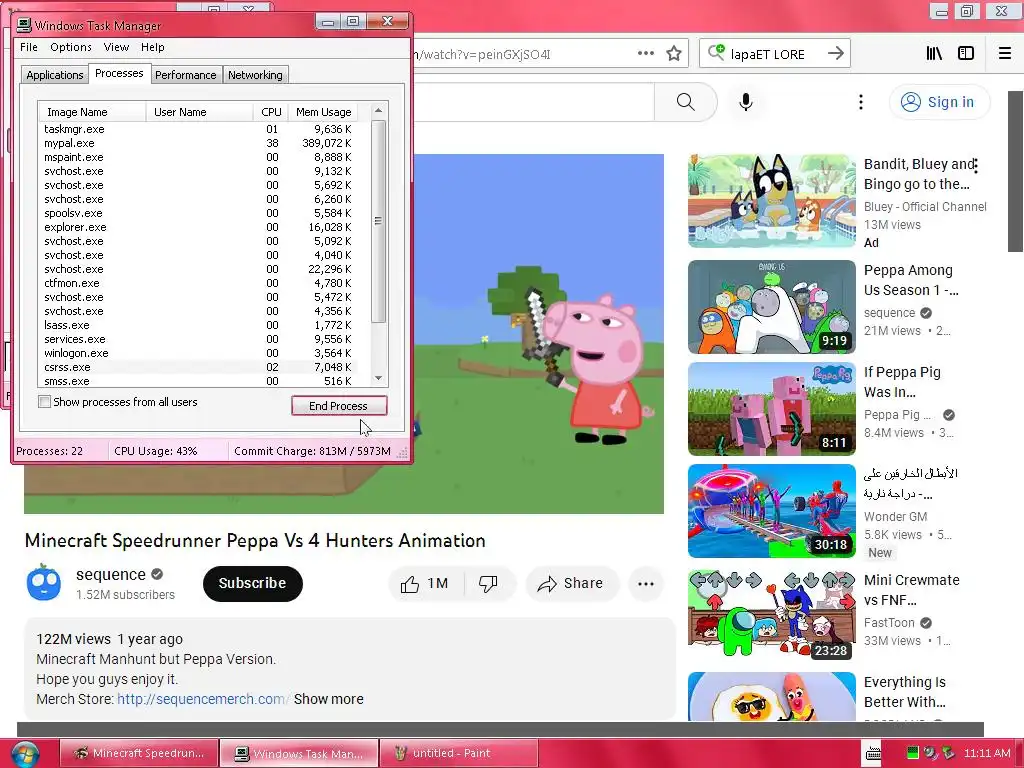1024x768 pixels.
Task: Open the sequencemerch.com merch store link
Action: coord(202,699)
